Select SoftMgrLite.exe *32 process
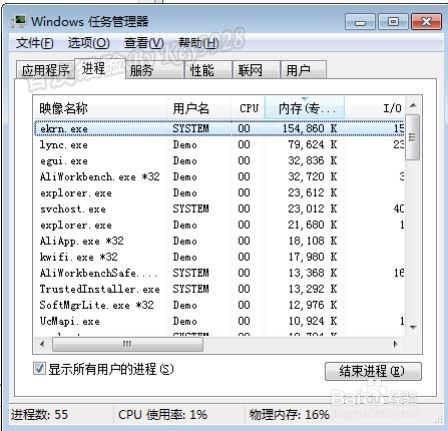448x431 pixels. coord(219,305)
